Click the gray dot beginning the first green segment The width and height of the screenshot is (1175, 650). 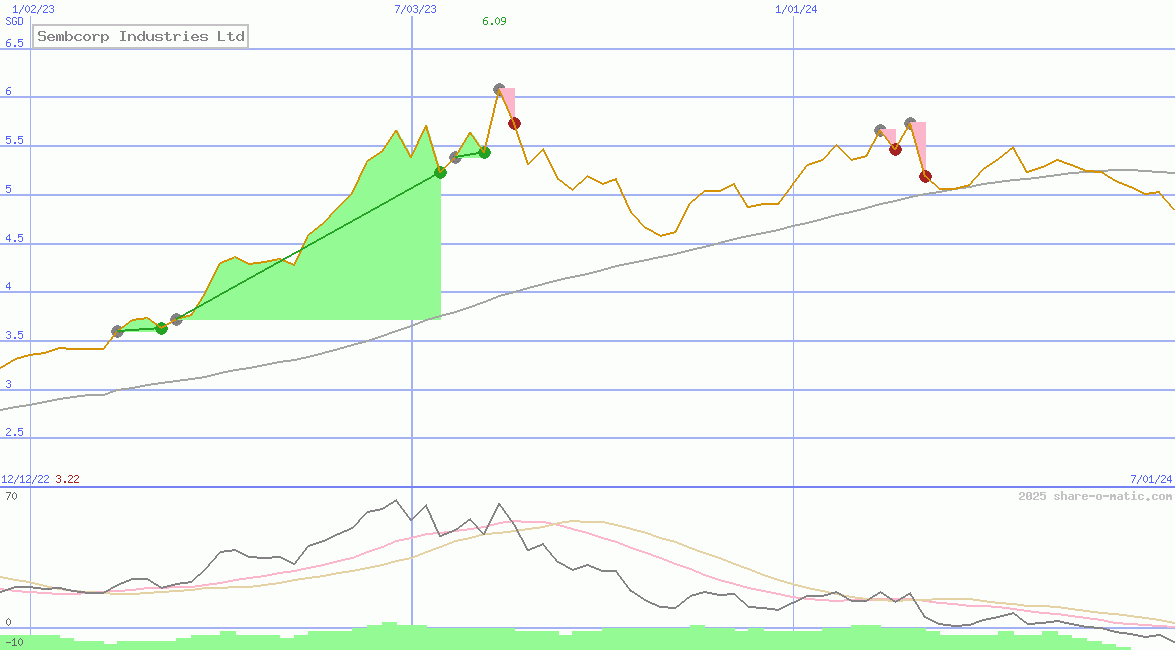coord(115,328)
